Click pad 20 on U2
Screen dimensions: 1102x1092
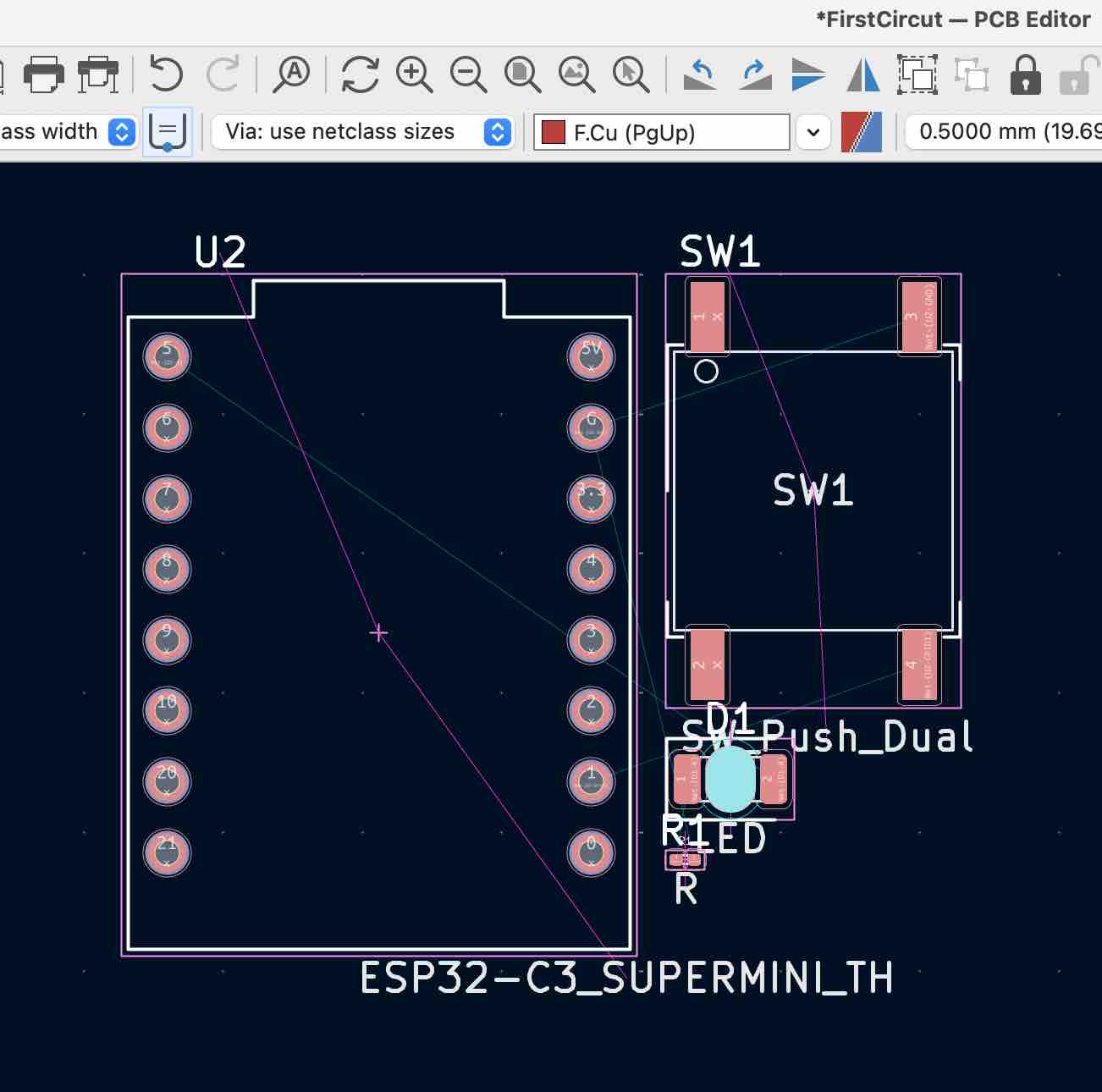168,781
